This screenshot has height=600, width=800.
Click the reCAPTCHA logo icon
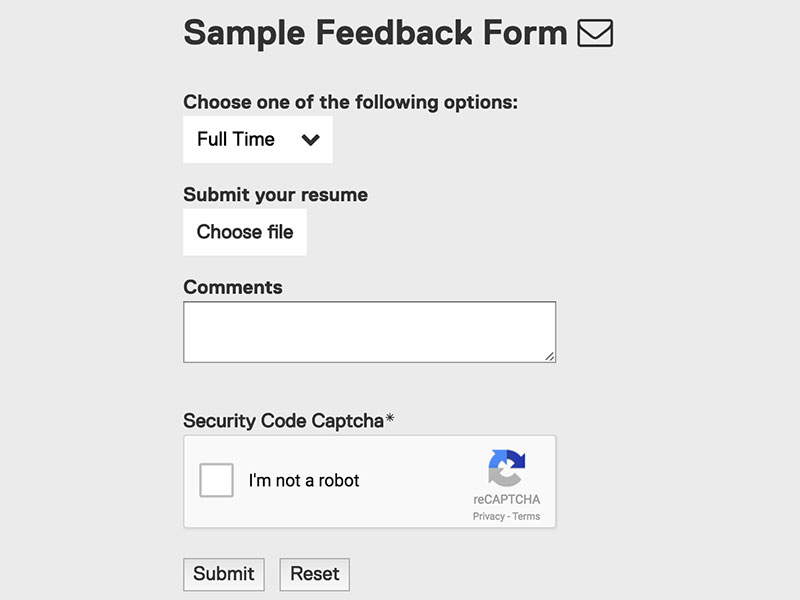(x=507, y=466)
